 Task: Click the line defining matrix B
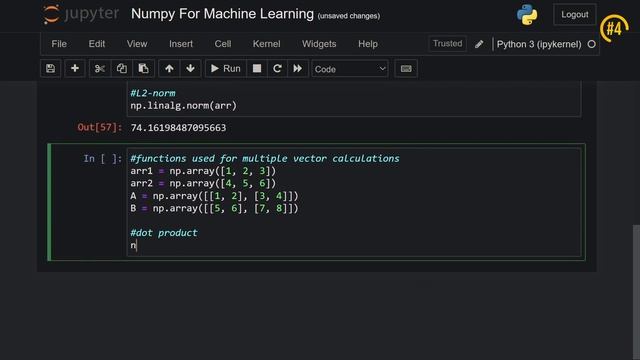[x=214, y=208]
